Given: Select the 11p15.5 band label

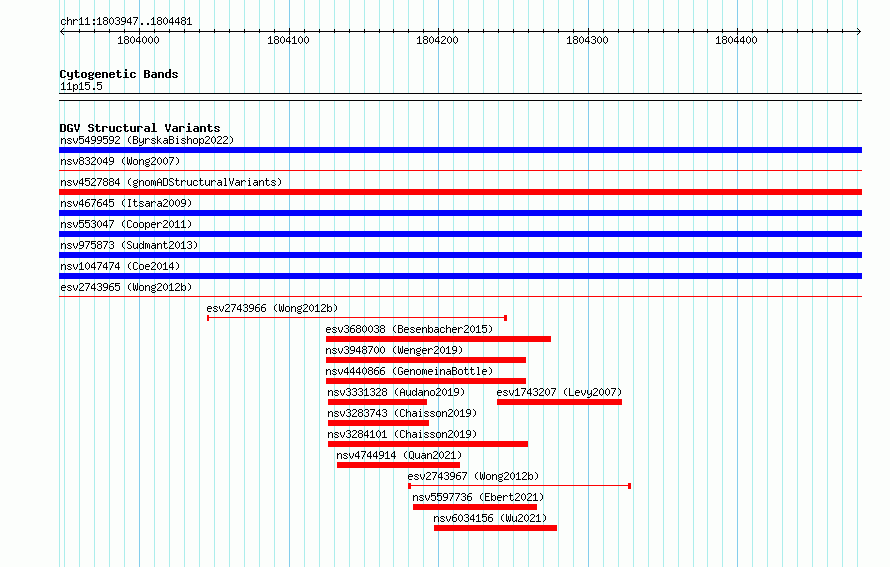Looking at the screenshot, I should point(81,86).
